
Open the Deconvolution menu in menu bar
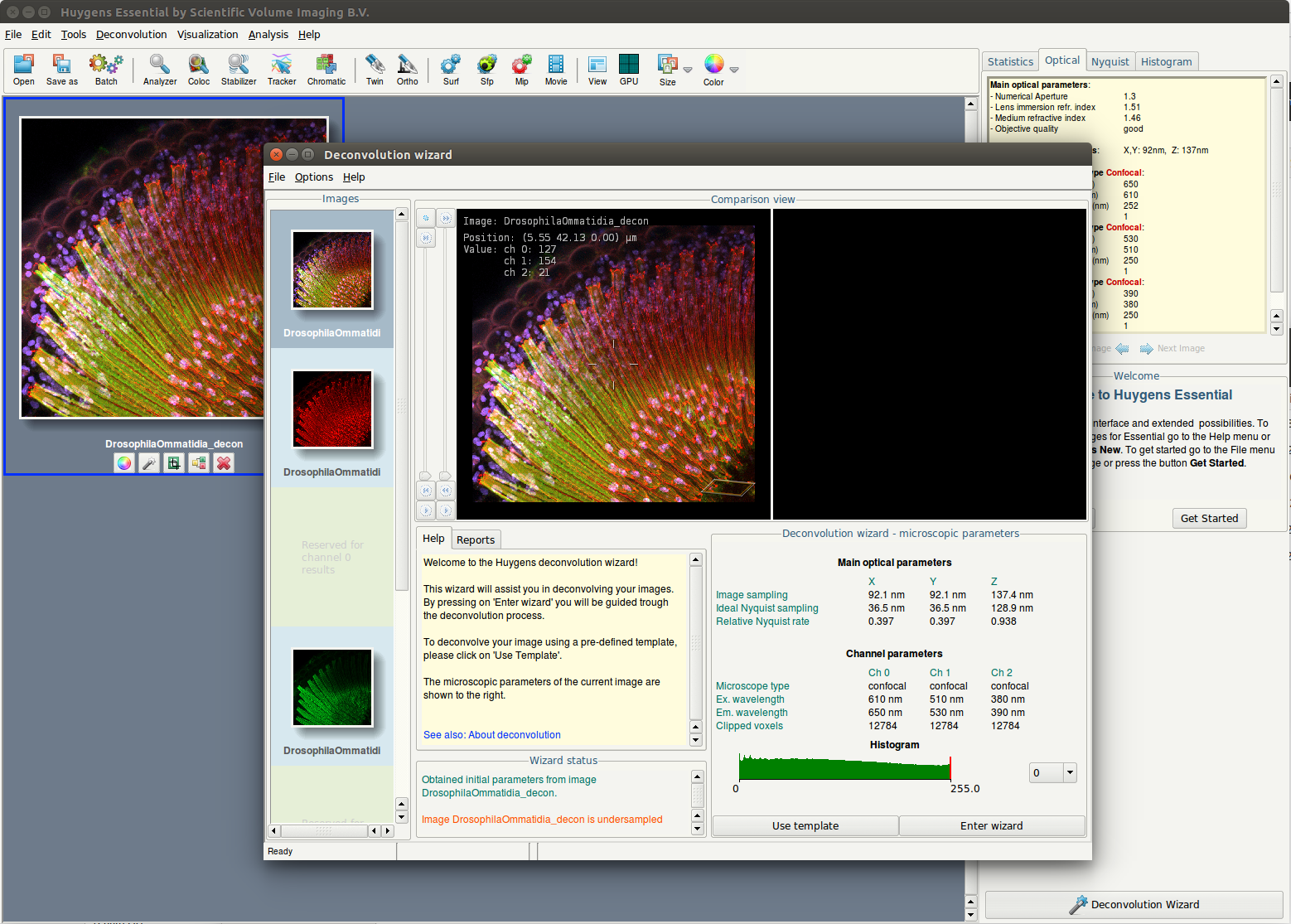(x=131, y=34)
